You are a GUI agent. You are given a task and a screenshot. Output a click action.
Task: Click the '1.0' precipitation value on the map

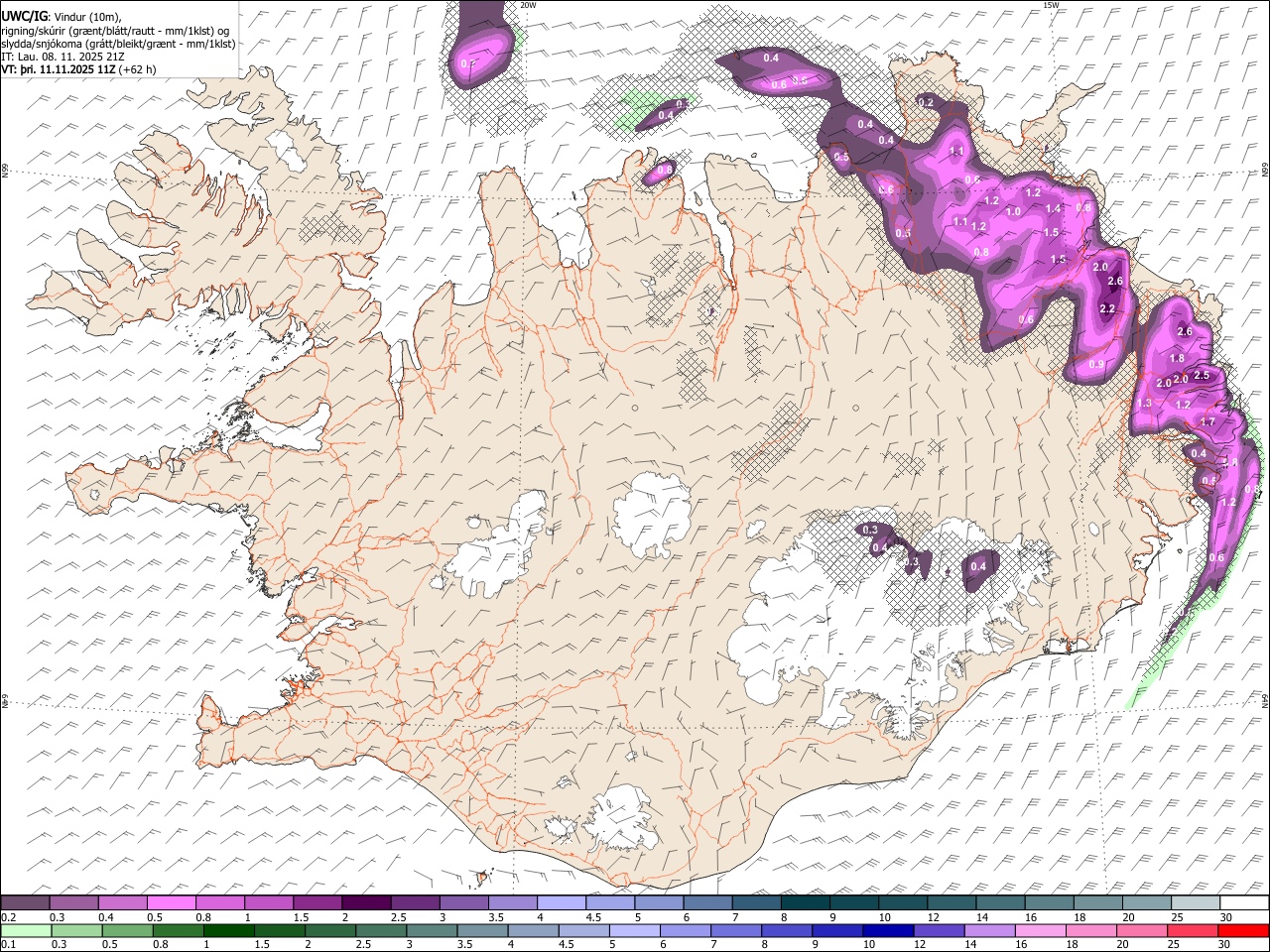(1013, 211)
